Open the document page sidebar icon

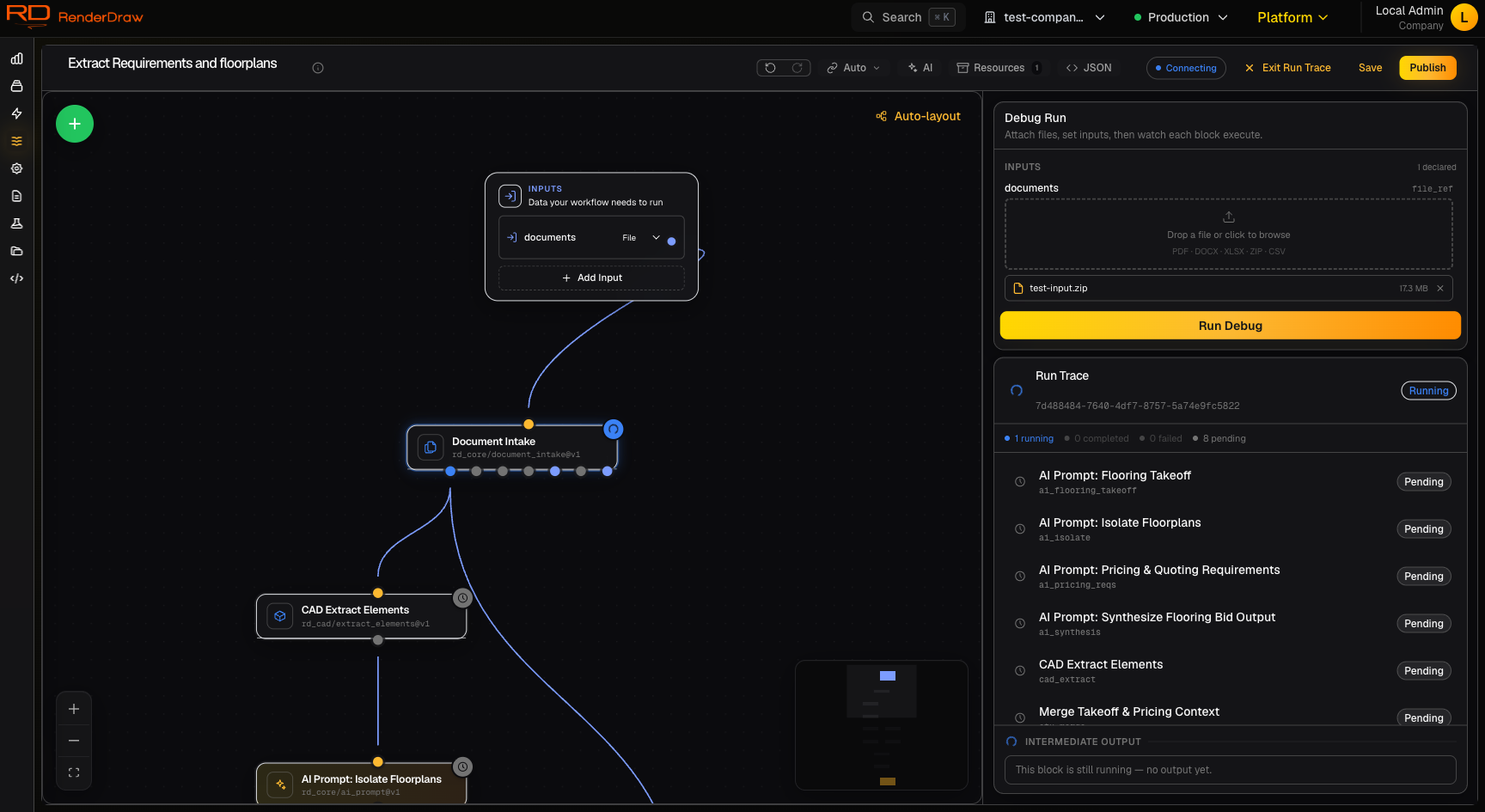[x=16, y=196]
